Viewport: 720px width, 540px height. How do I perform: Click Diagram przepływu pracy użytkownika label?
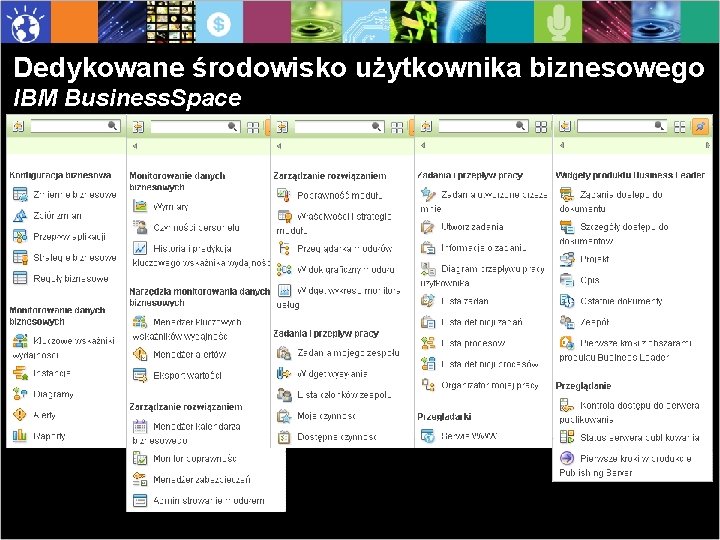(x=482, y=275)
